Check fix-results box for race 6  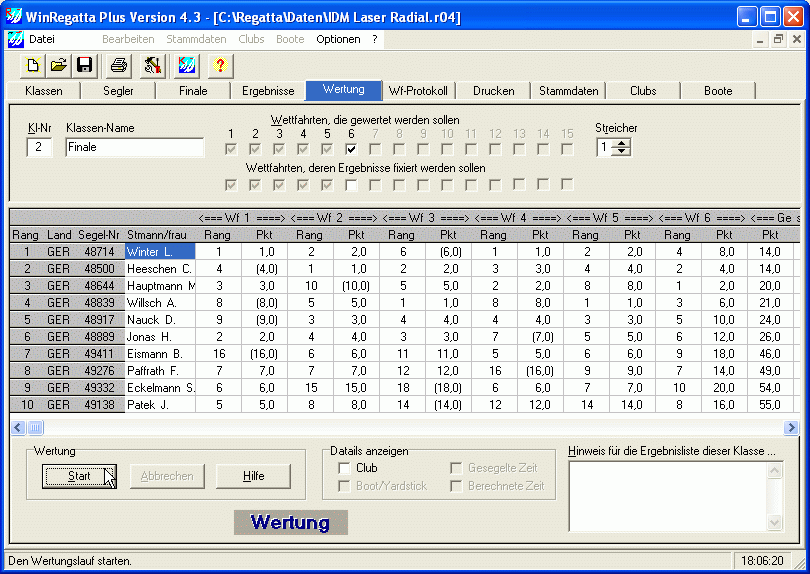pyautogui.click(x=351, y=185)
